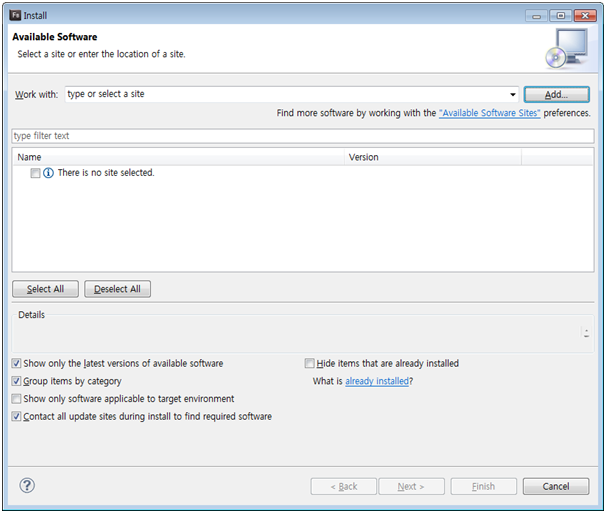Open the Work with site dropdown arrow
The height and width of the screenshot is (513, 606).
[512, 94]
